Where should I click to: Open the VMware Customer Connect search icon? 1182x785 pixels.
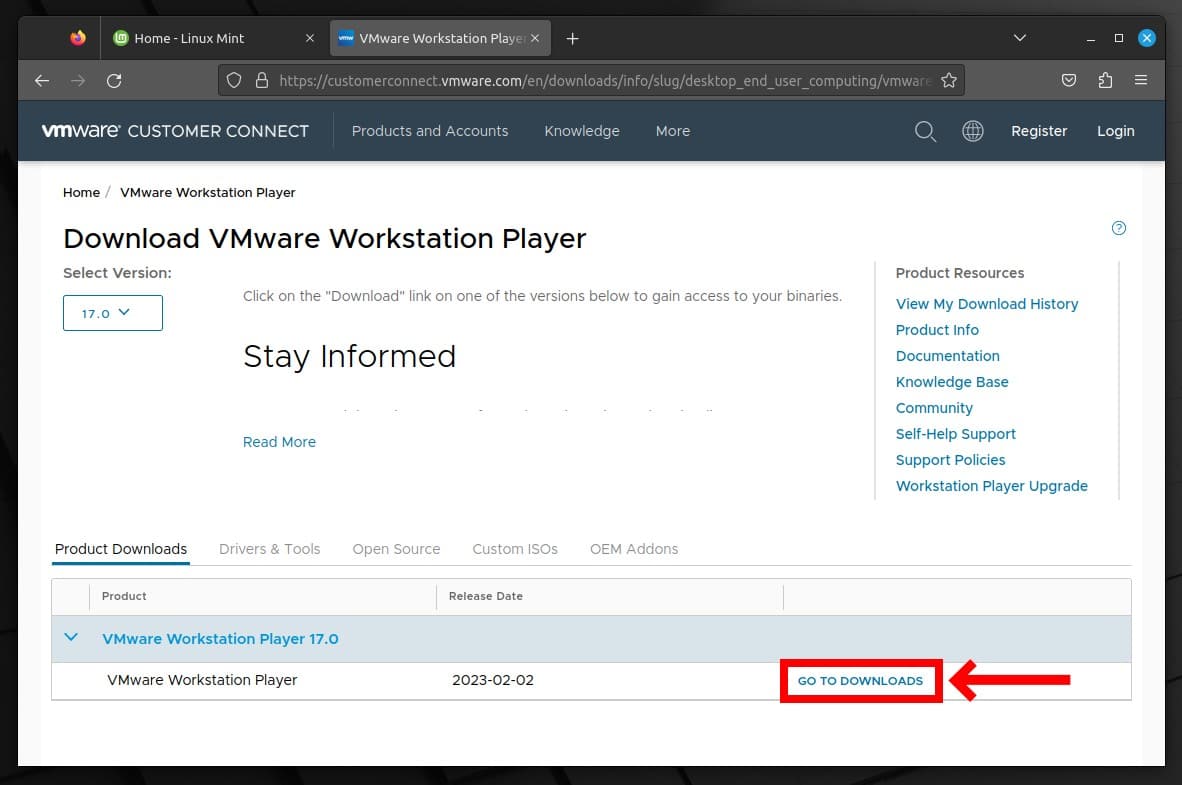point(925,131)
